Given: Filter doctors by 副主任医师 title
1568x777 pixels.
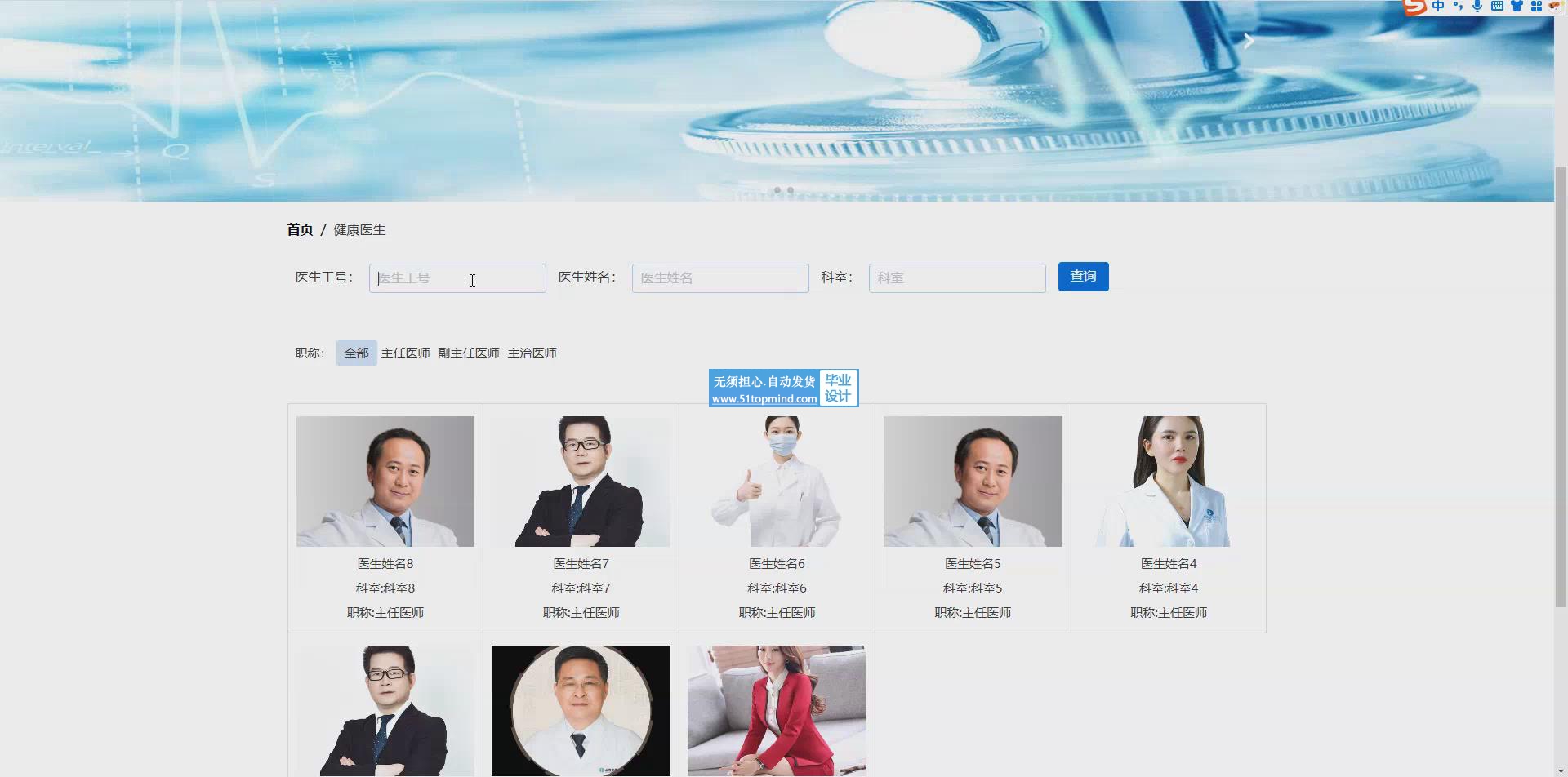Looking at the screenshot, I should [468, 353].
